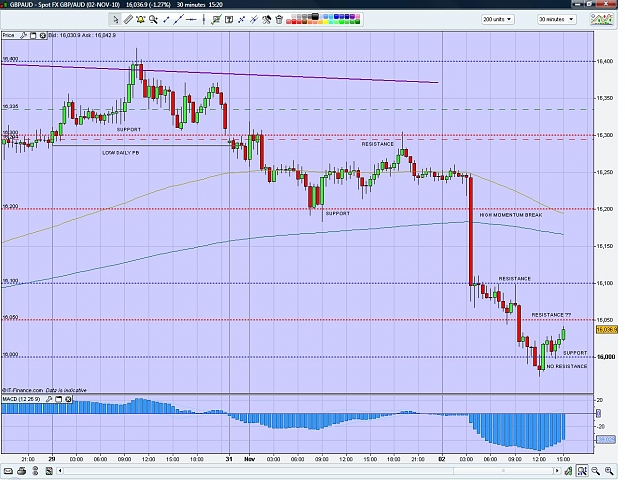The image size is (625, 480).
Task: Pick the ruler measuring tool
Action: [128, 19]
